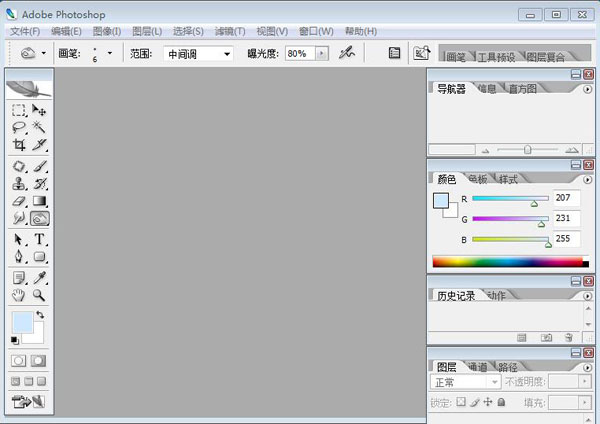600x424 pixels.
Task: Switch to Quick Mask mode
Action: point(39,360)
